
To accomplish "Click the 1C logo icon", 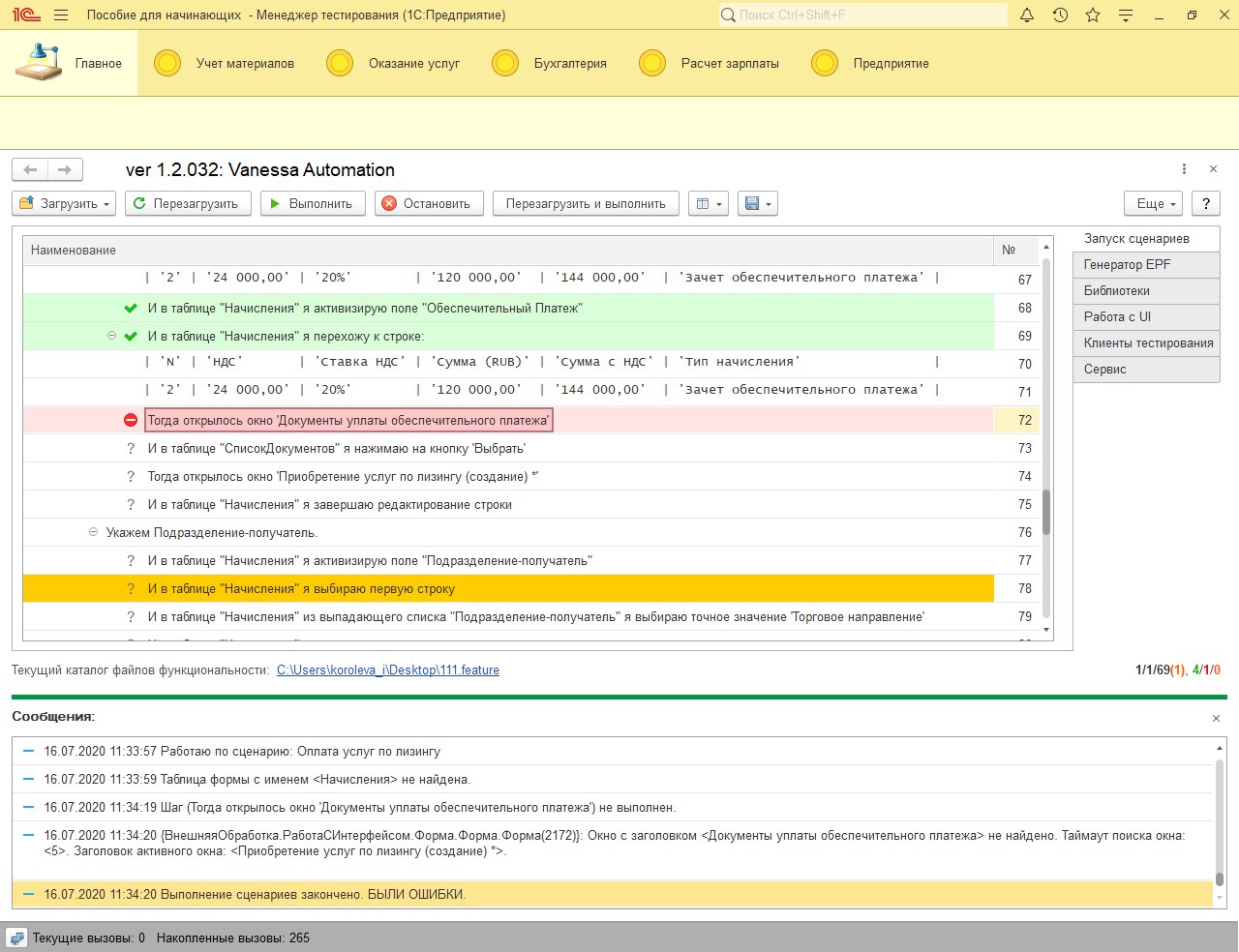I will [x=26, y=15].
